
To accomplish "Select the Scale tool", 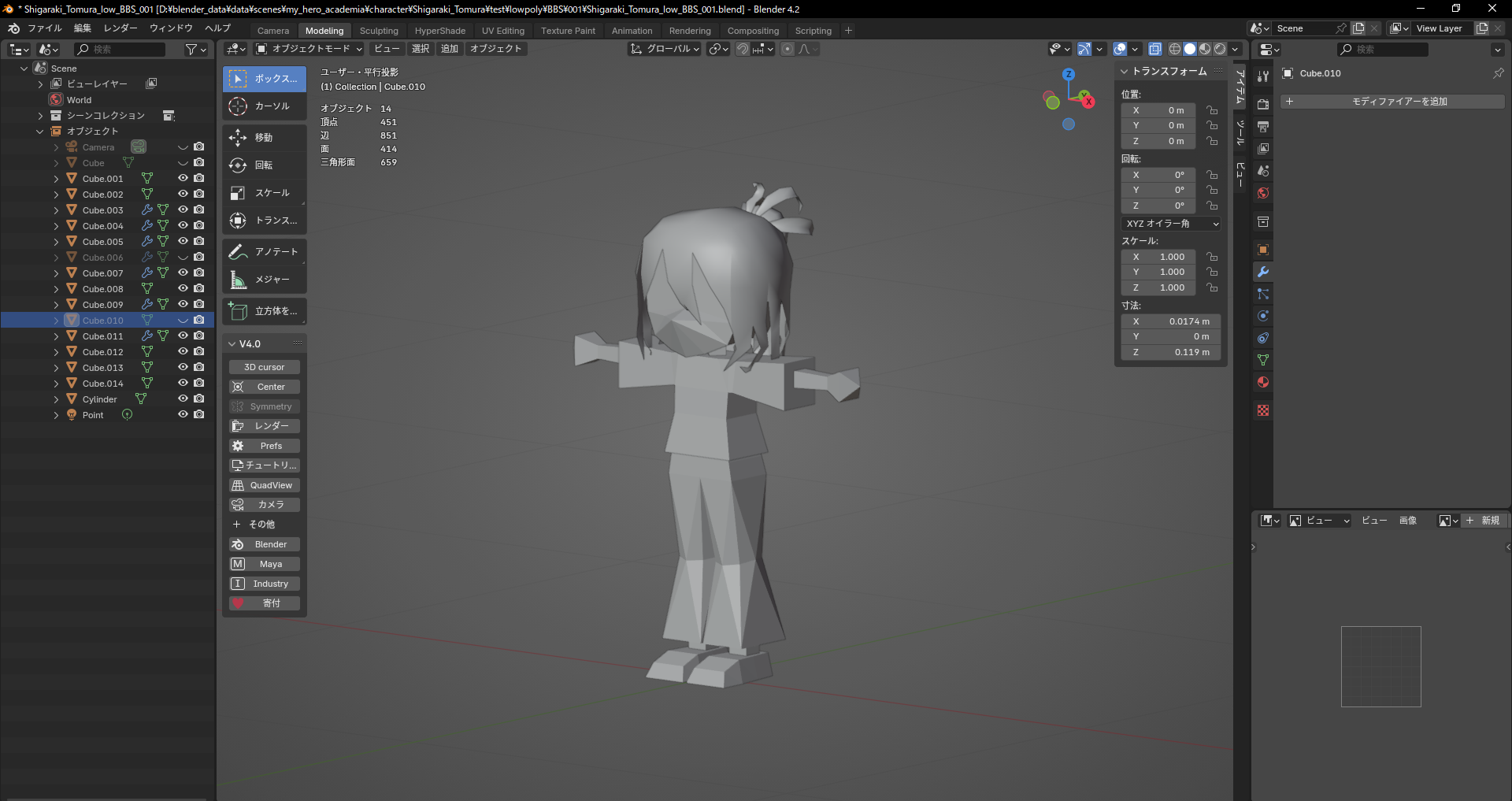I will click(x=265, y=193).
